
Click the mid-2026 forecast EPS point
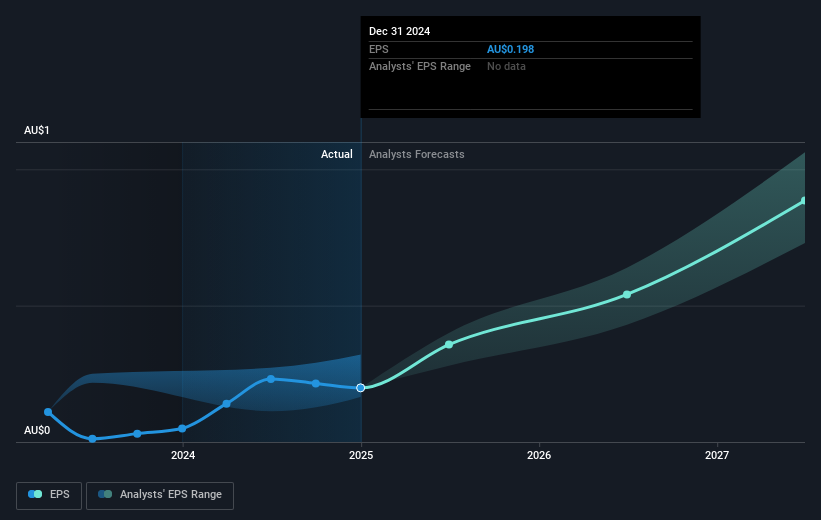pos(627,295)
